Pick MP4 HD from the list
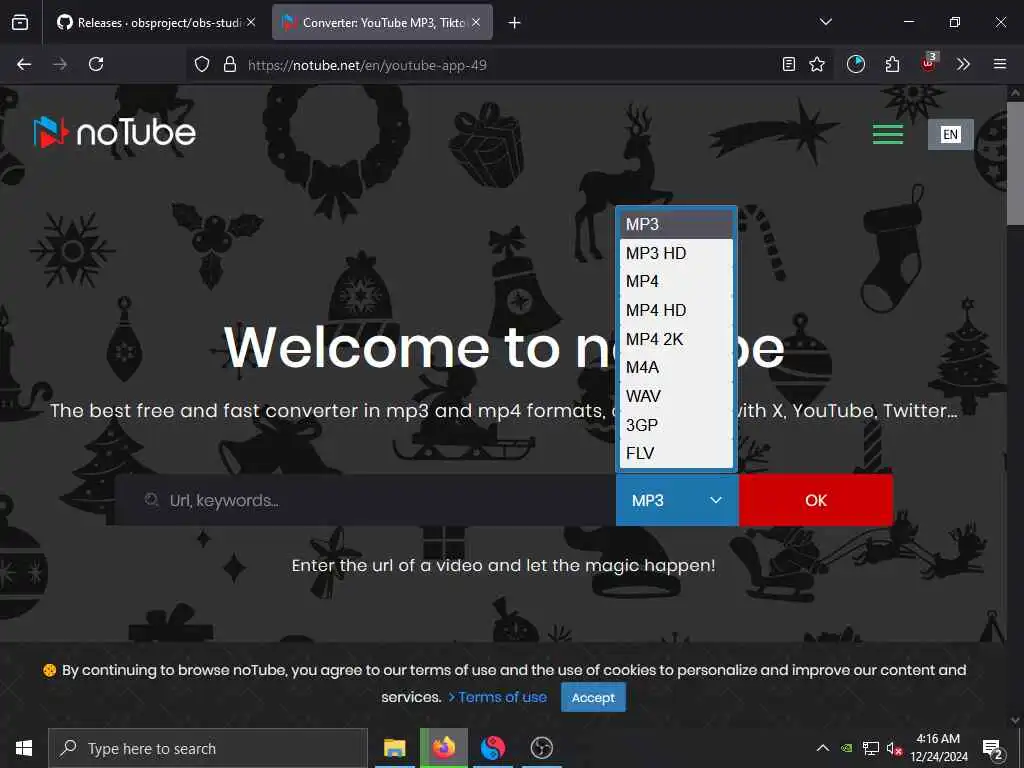The image size is (1024, 768). click(676, 310)
